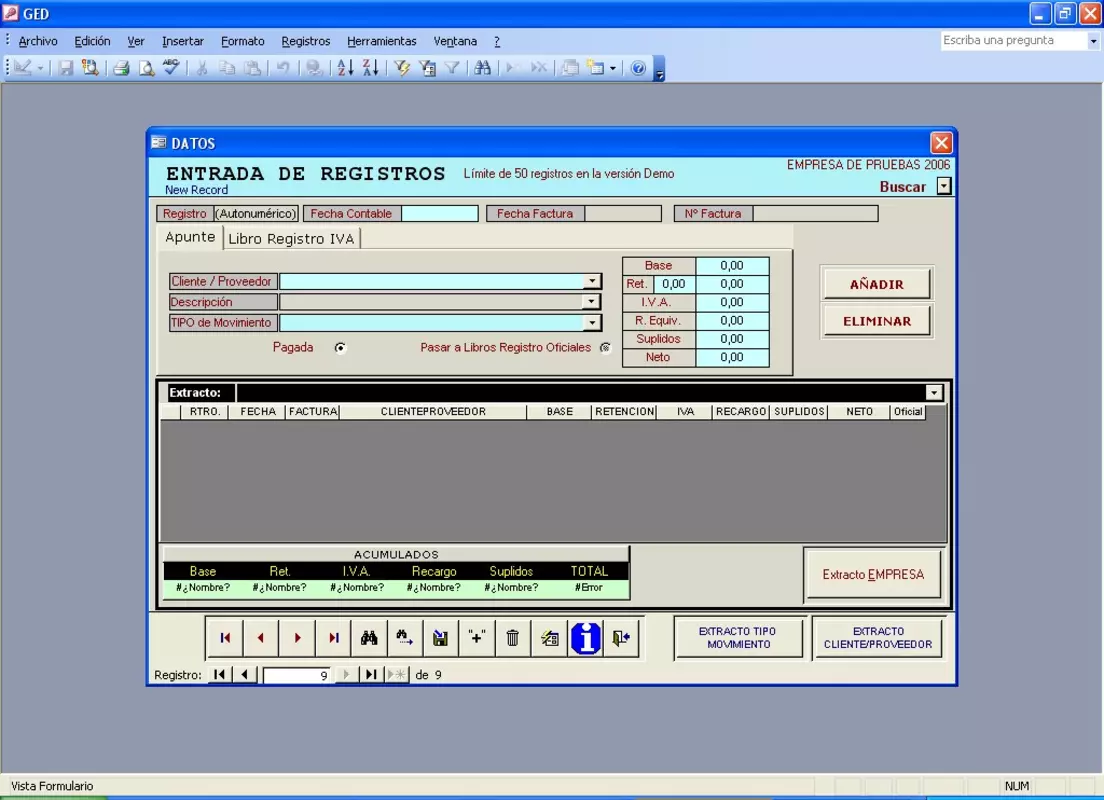Open the Insertar menu

point(182,41)
